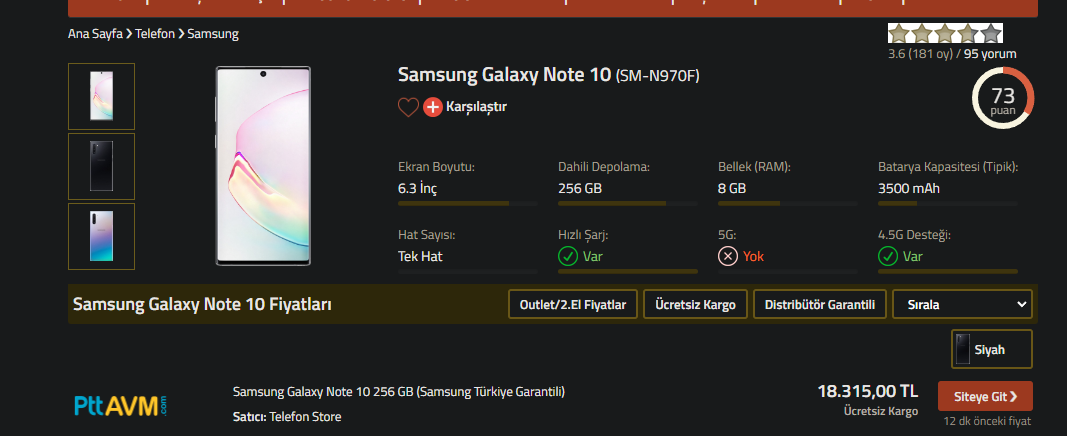Click the 4.5G Desteği check icon

[888, 256]
